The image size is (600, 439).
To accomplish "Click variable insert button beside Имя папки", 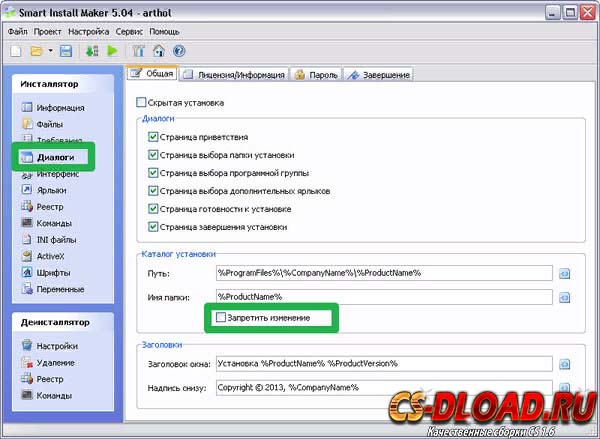I will [564, 297].
